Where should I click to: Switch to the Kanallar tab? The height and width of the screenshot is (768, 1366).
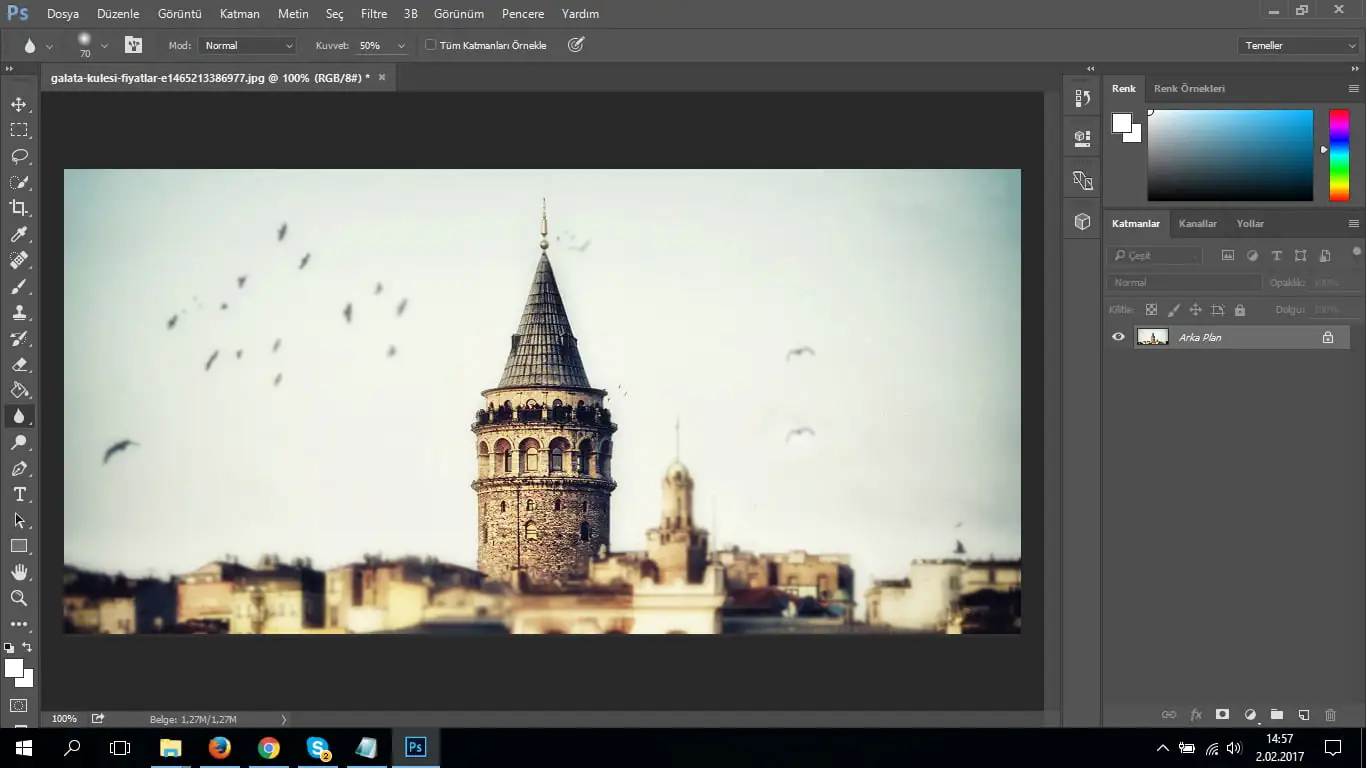[1197, 223]
